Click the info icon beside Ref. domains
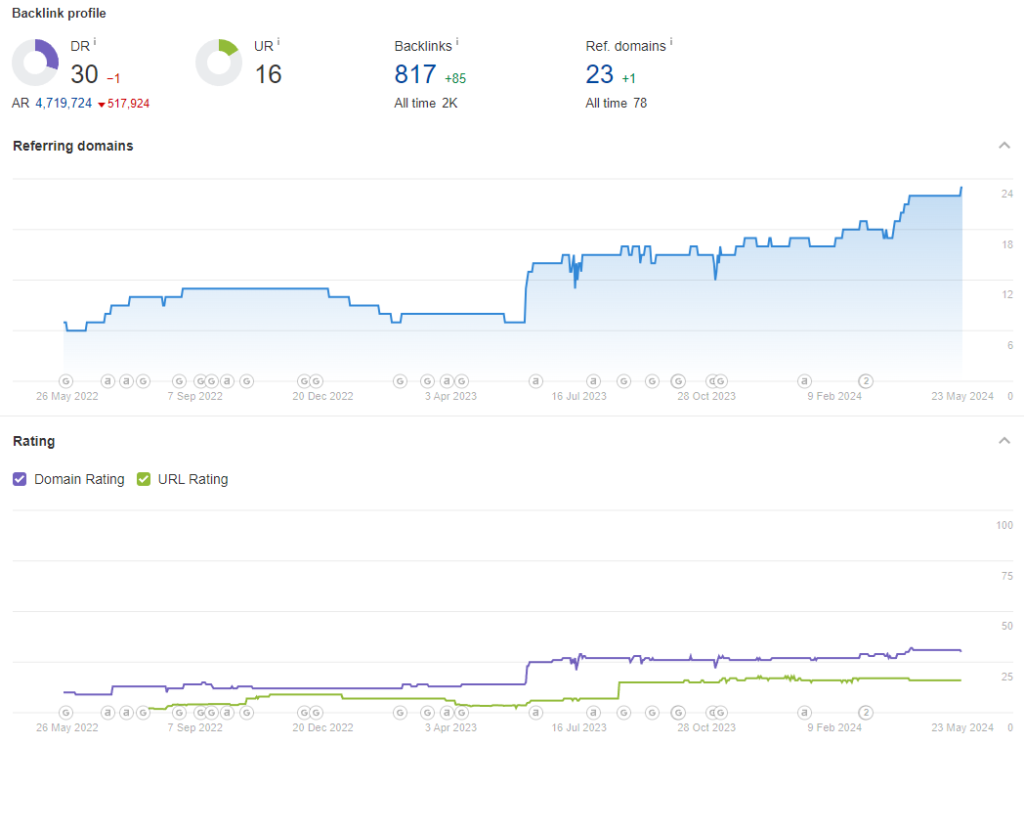1024x832 pixels. [671, 42]
